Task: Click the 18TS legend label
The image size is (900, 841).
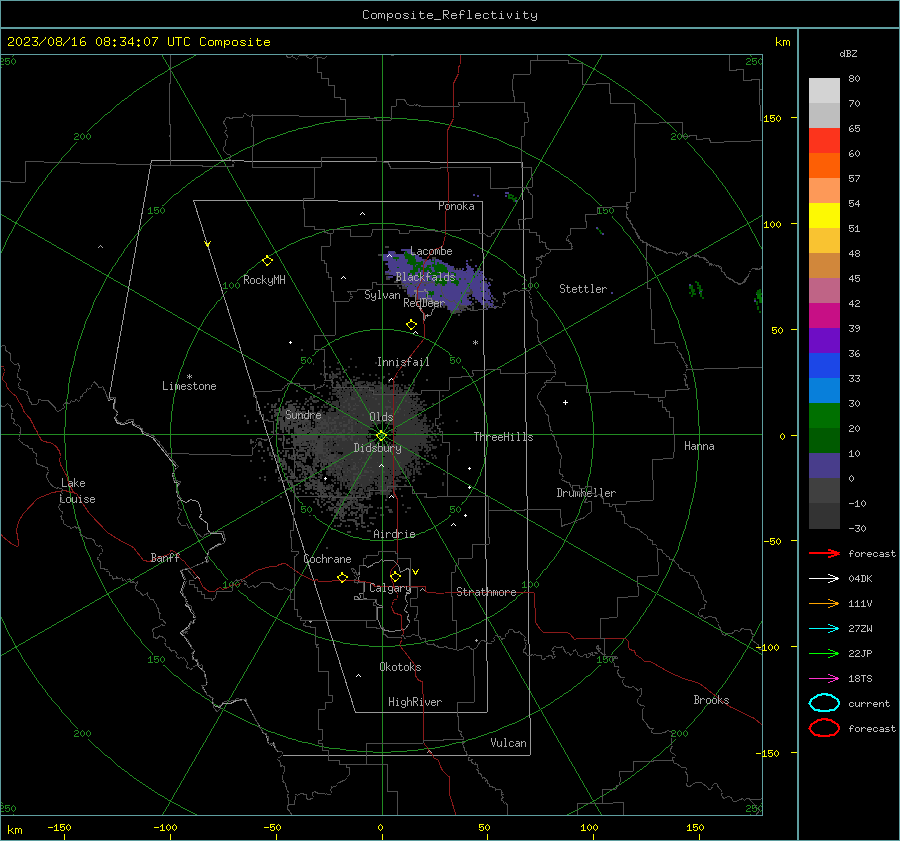Action: pos(860,679)
